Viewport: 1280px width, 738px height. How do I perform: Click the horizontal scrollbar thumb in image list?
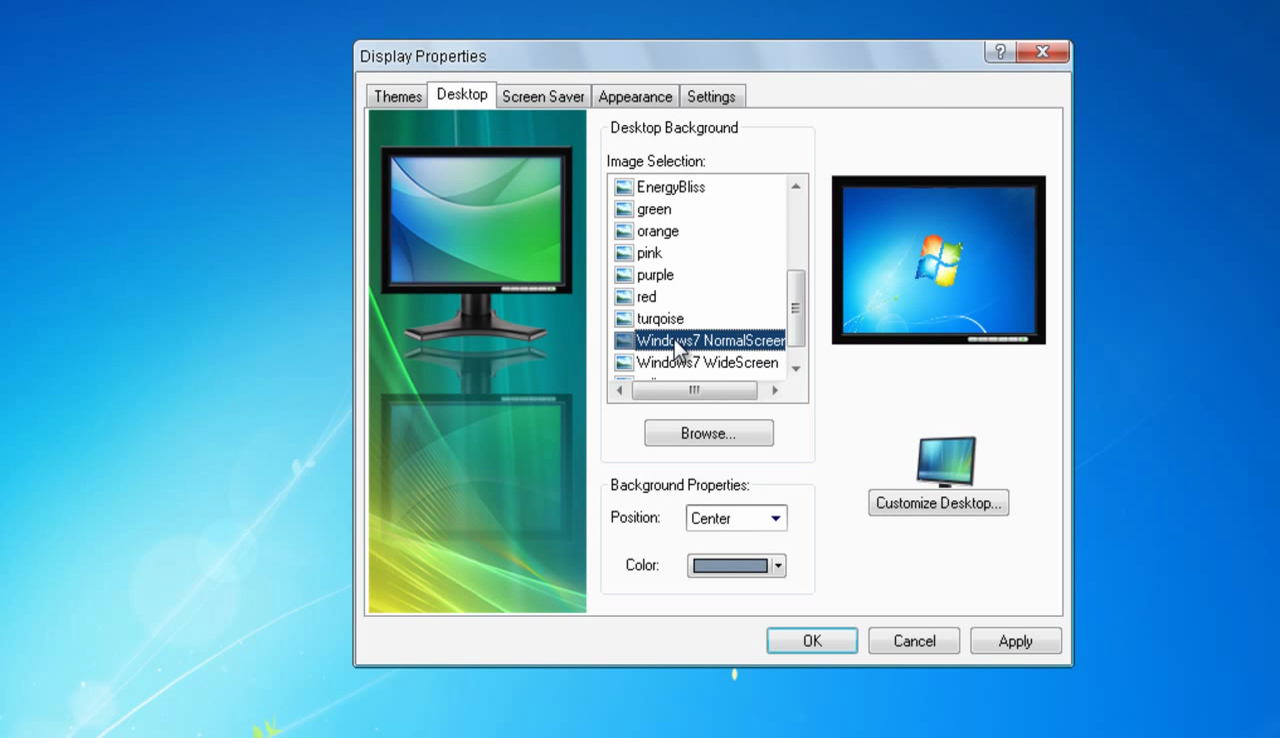[x=694, y=390]
